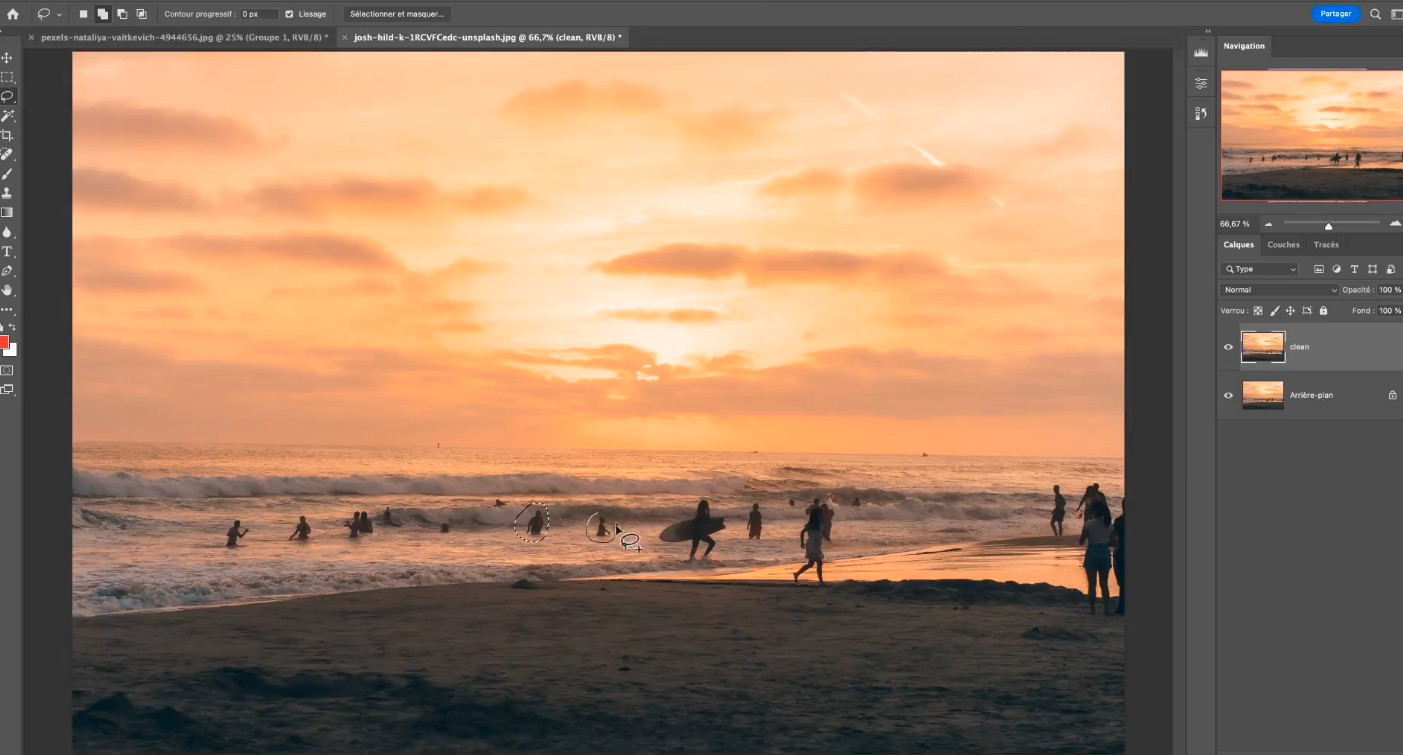1403x755 pixels.
Task: Open the History panel icon
Action: pyautogui.click(x=1200, y=114)
